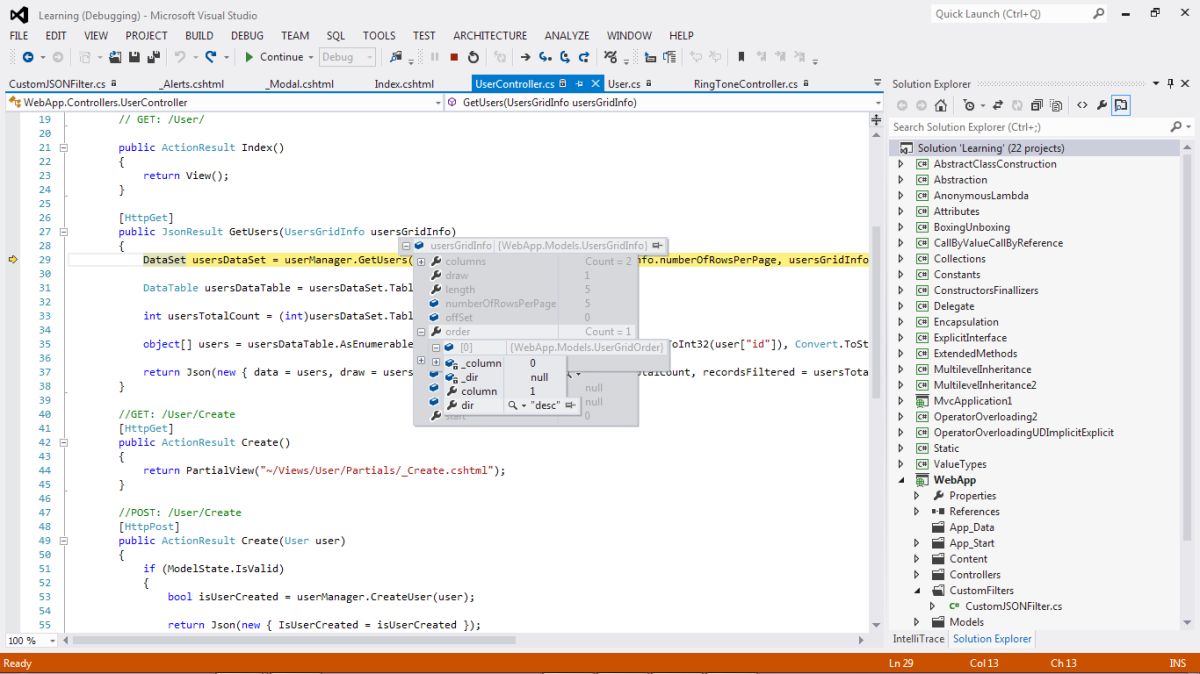Click the breakpoint margin arrow at line 29
Screen dimensions: 1200x674
[13, 259]
